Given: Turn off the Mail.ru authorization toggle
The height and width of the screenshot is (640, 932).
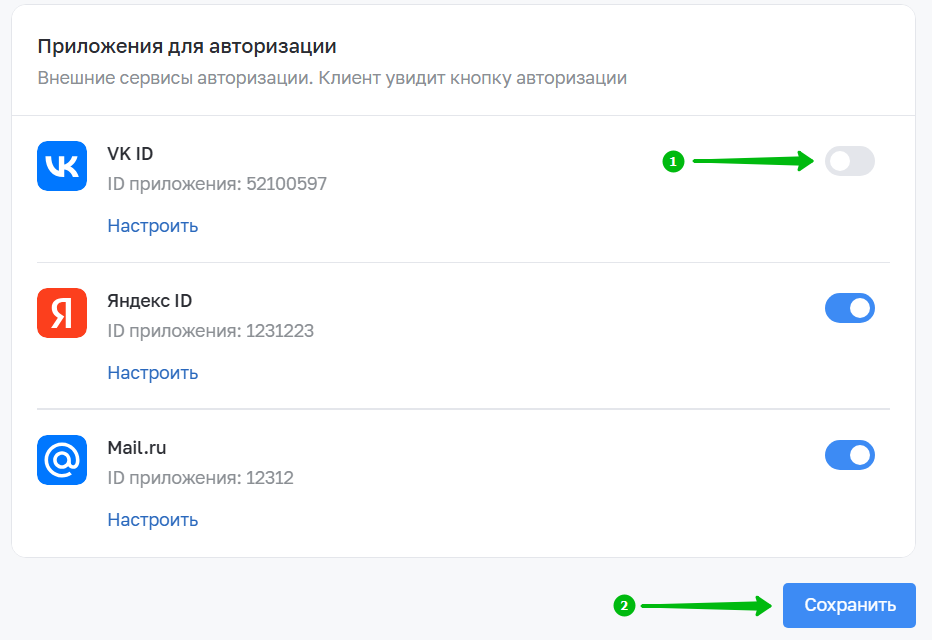Looking at the screenshot, I should (x=849, y=455).
